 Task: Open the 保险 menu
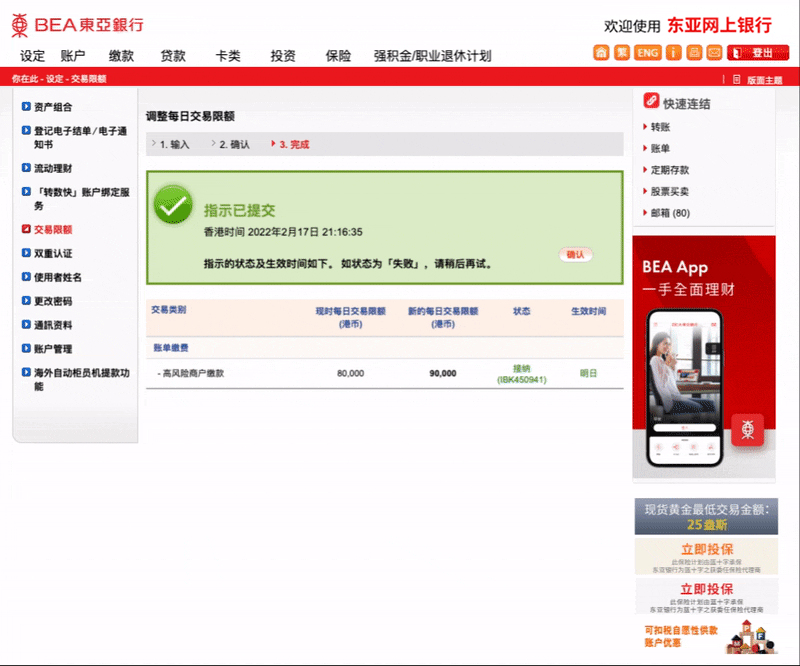pos(338,56)
